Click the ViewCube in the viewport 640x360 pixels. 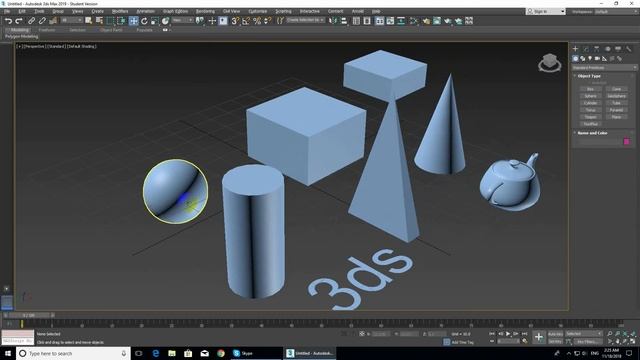click(549, 63)
